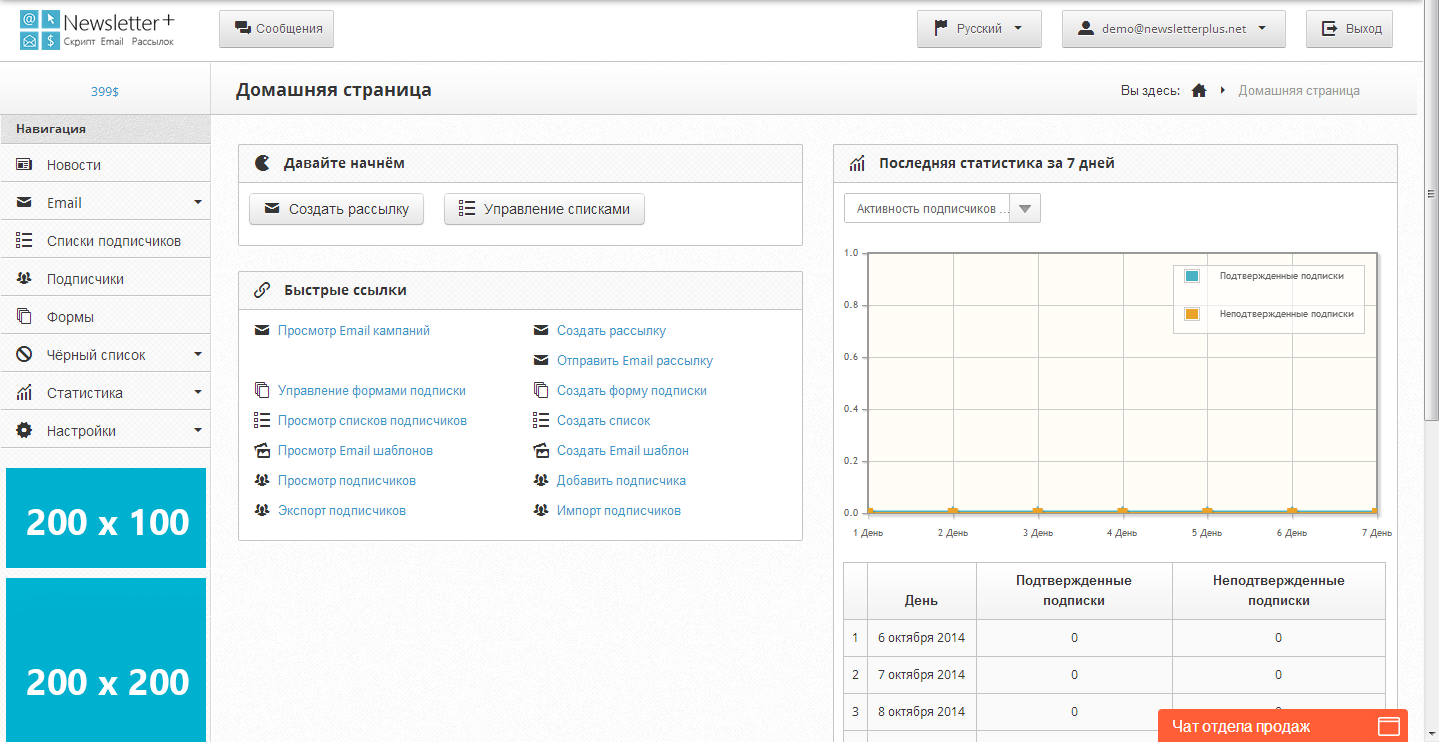
Task: Toggle the Неподтвержденные подписки legend entry
Action: pos(1192,314)
